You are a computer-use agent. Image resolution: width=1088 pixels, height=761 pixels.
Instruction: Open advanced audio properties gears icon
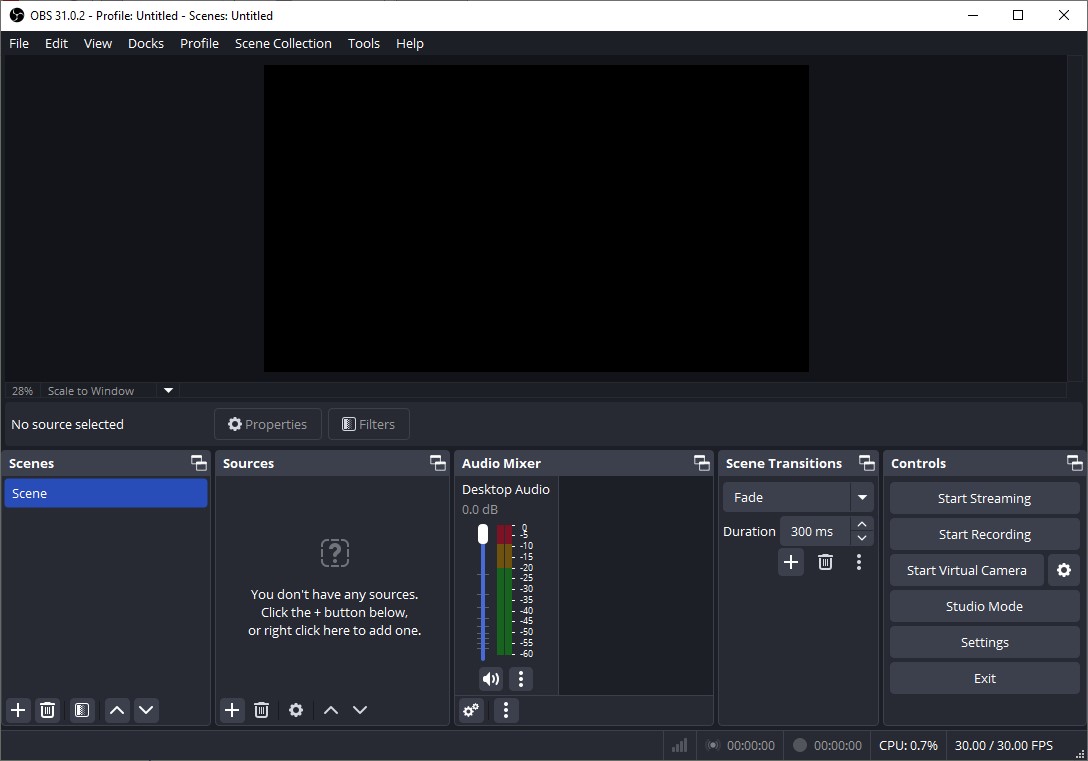coord(471,710)
